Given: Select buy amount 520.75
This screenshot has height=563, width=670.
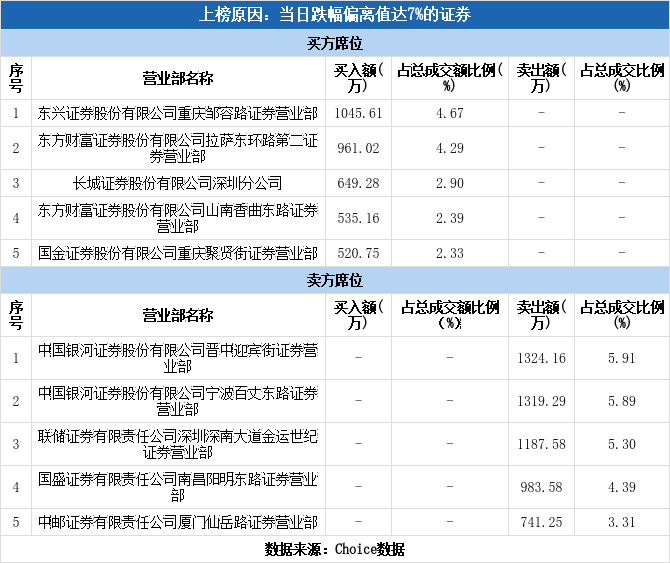Looking at the screenshot, I should pyautogui.click(x=358, y=253).
